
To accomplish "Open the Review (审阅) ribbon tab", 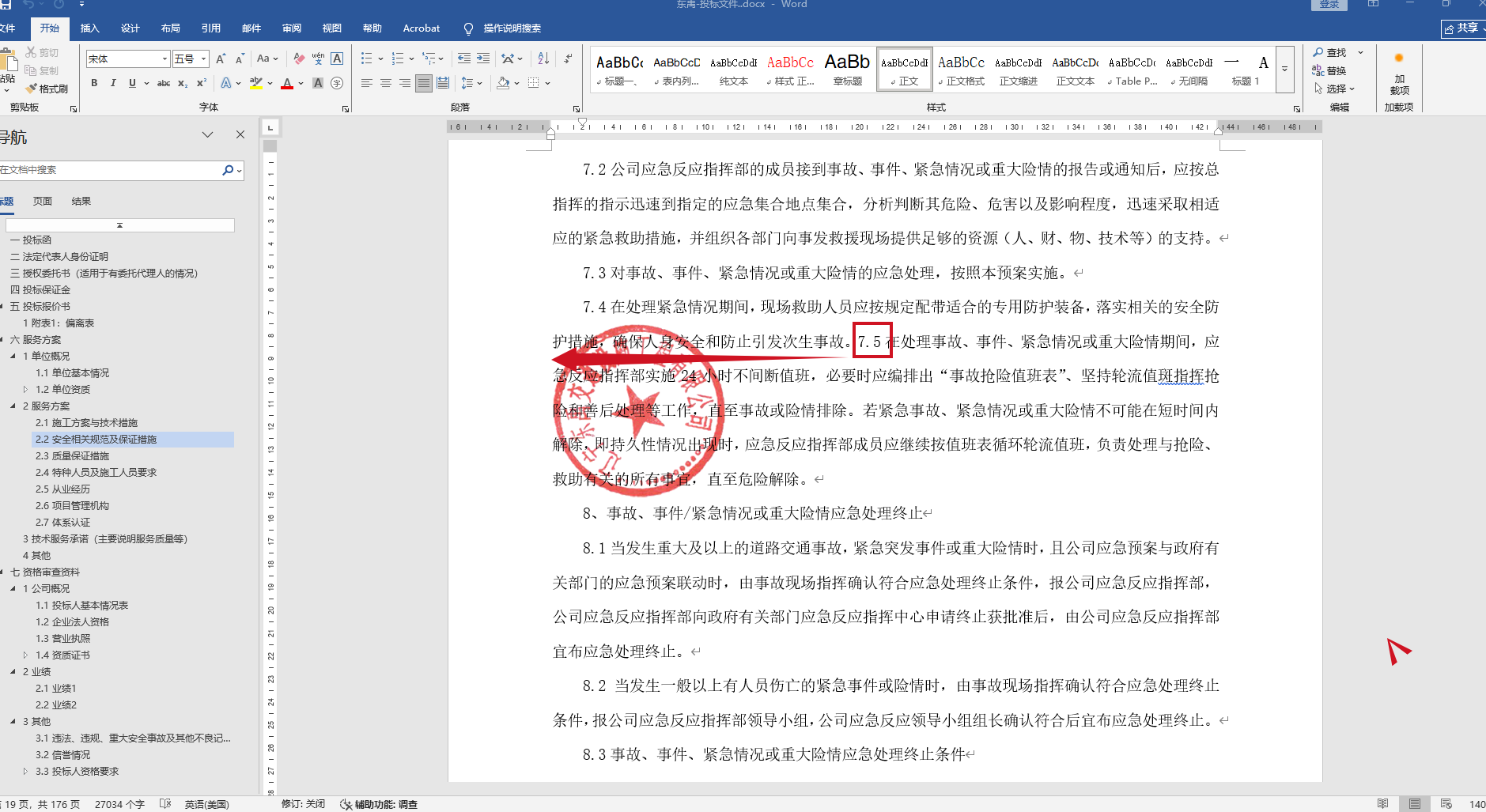I will [x=292, y=28].
